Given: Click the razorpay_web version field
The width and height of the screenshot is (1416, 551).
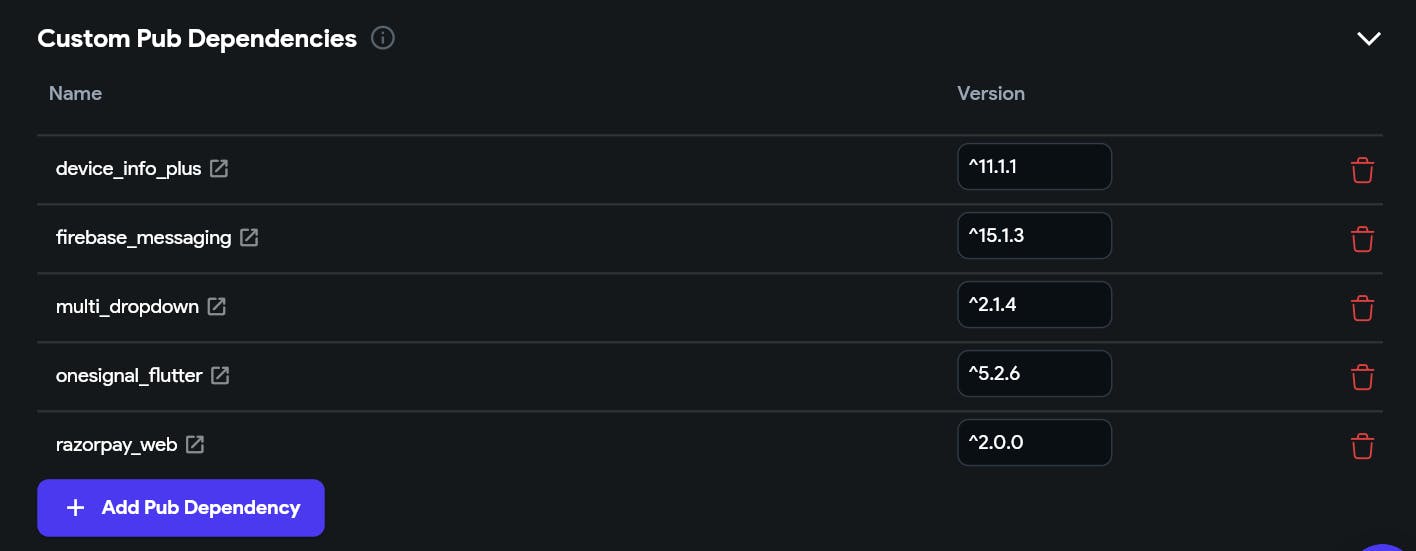Looking at the screenshot, I should click(x=1034, y=443).
